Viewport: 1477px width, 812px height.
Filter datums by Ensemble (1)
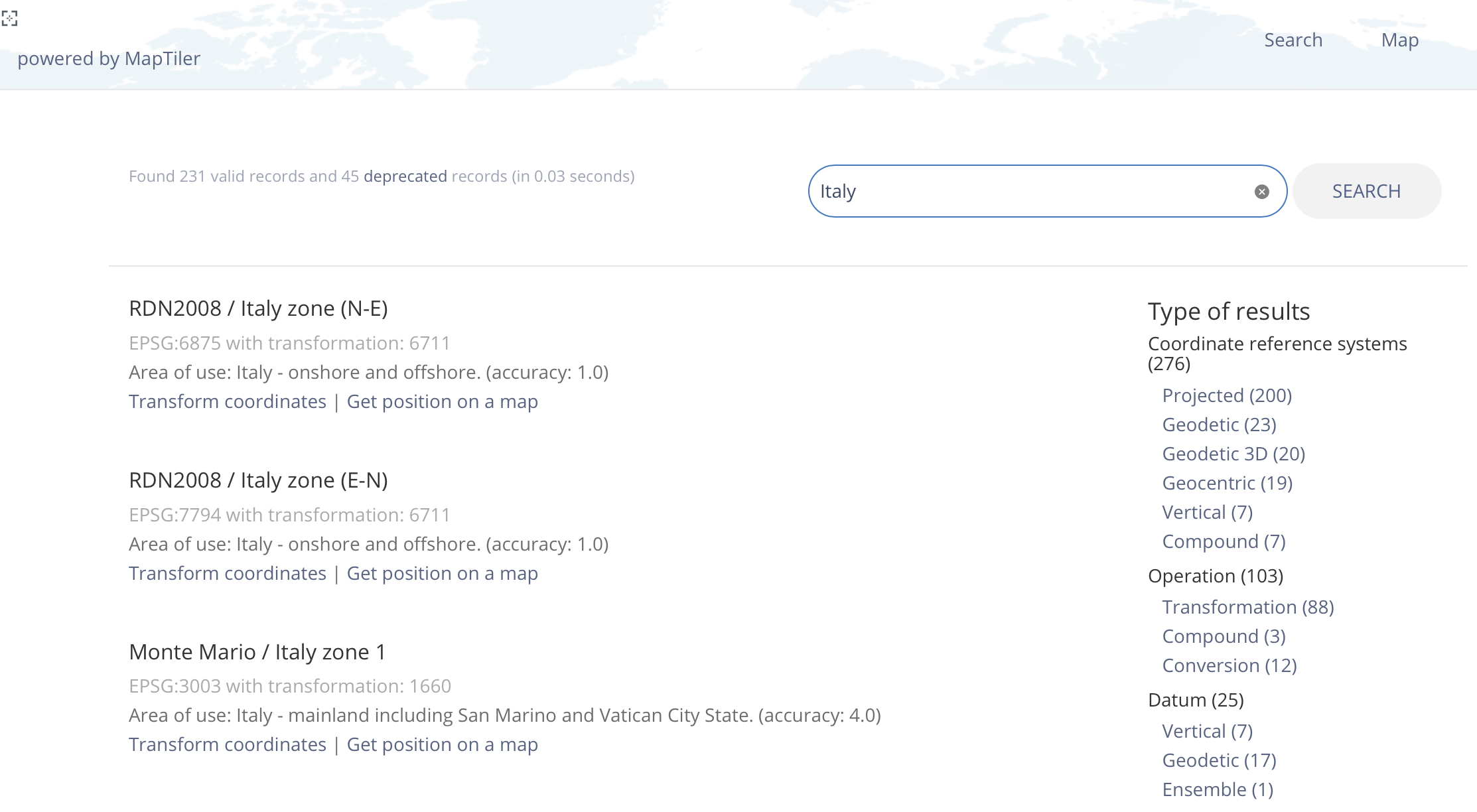click(1217, 789)
